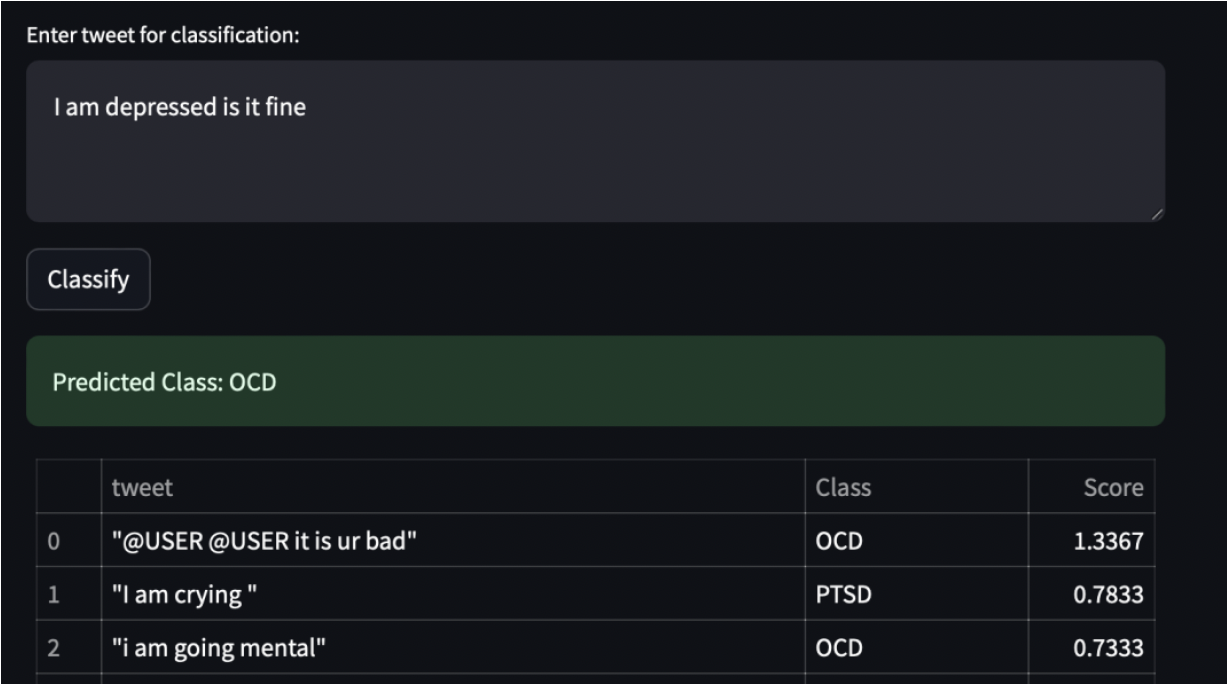
Task: Sort table by the Class column header
Action: tap(843, 488)
